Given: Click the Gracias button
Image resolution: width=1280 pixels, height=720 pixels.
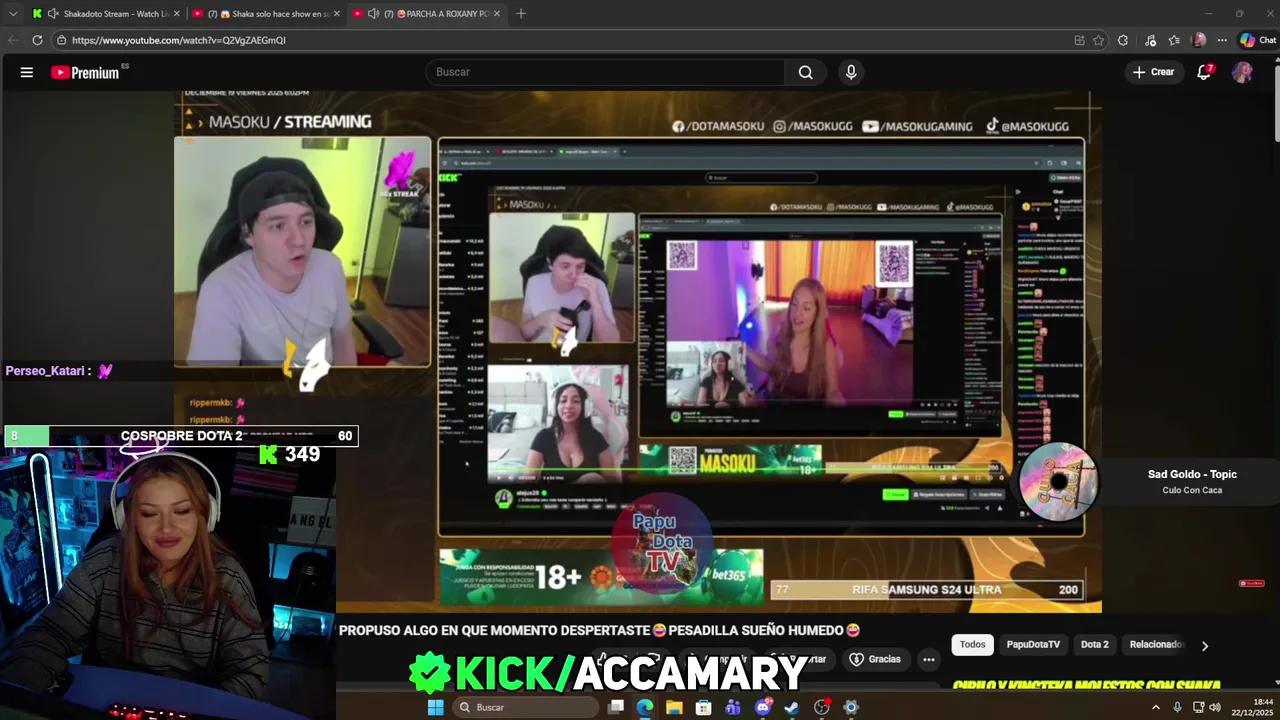Looking at the screenshot, I should (875, 660).
